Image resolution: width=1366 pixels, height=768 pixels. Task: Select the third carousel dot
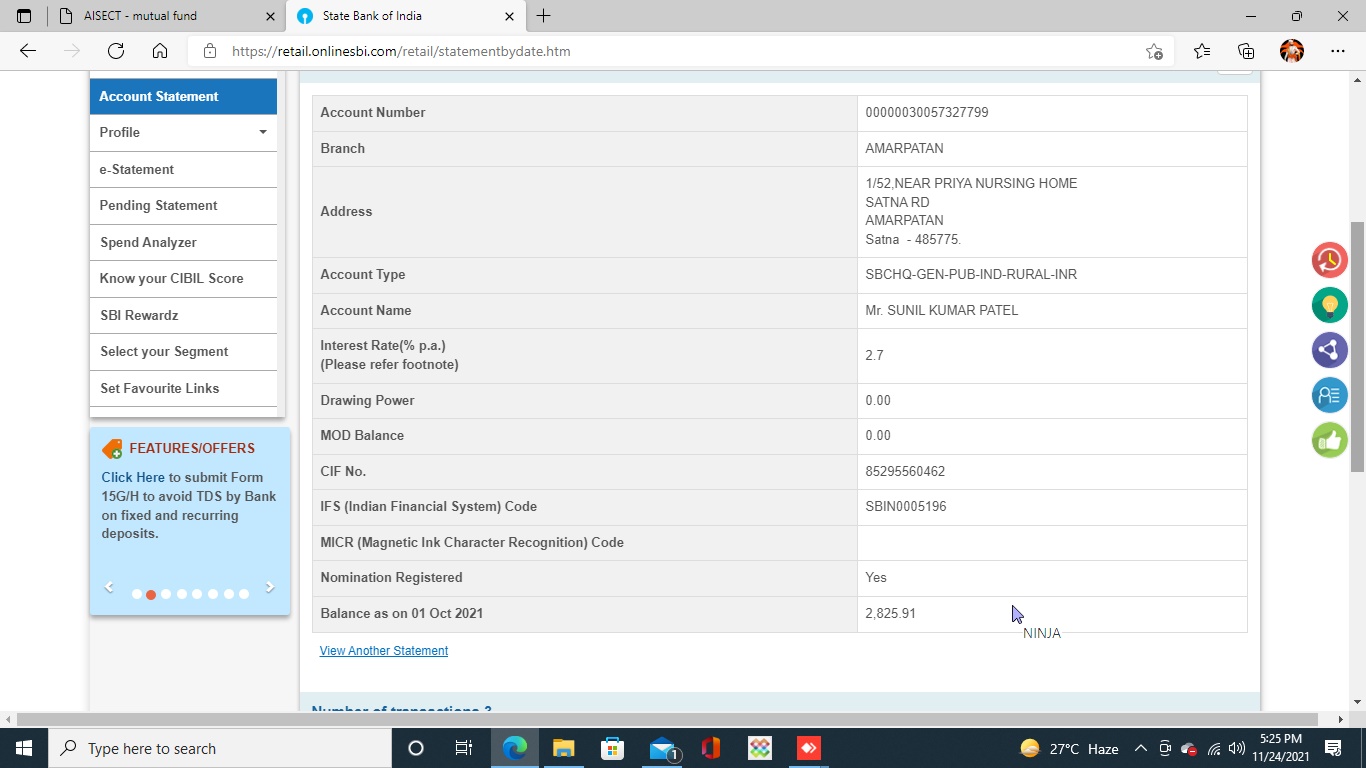click(x=166, y=594)
